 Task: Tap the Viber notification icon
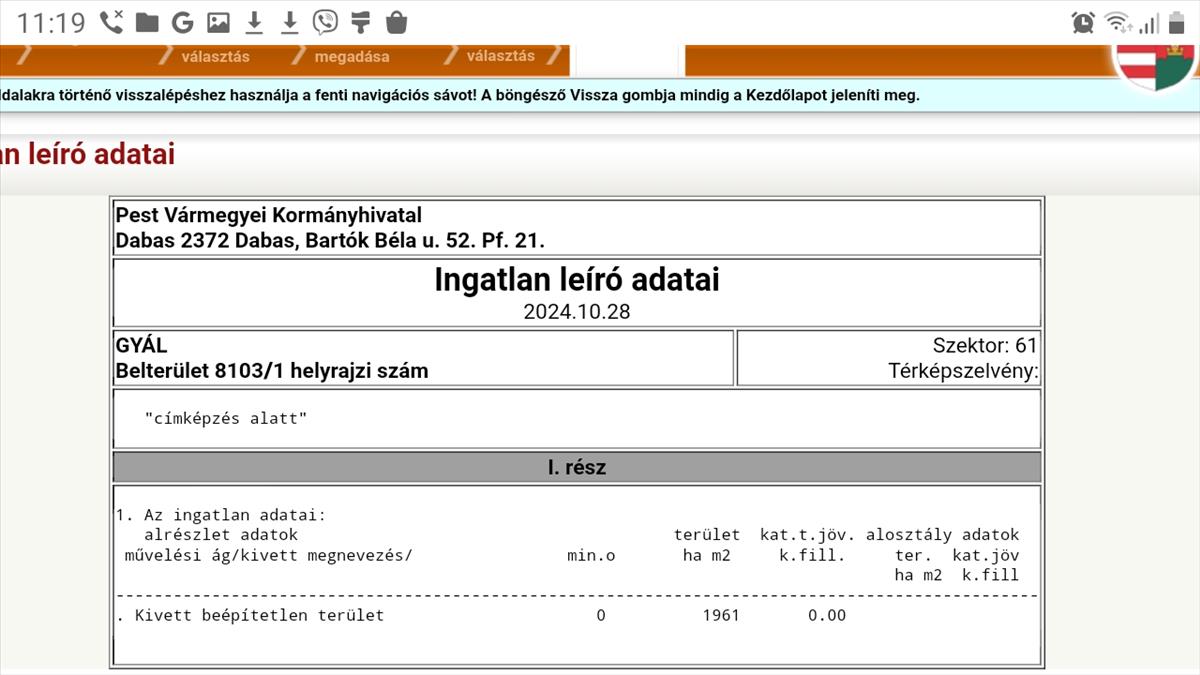[325, 22]
